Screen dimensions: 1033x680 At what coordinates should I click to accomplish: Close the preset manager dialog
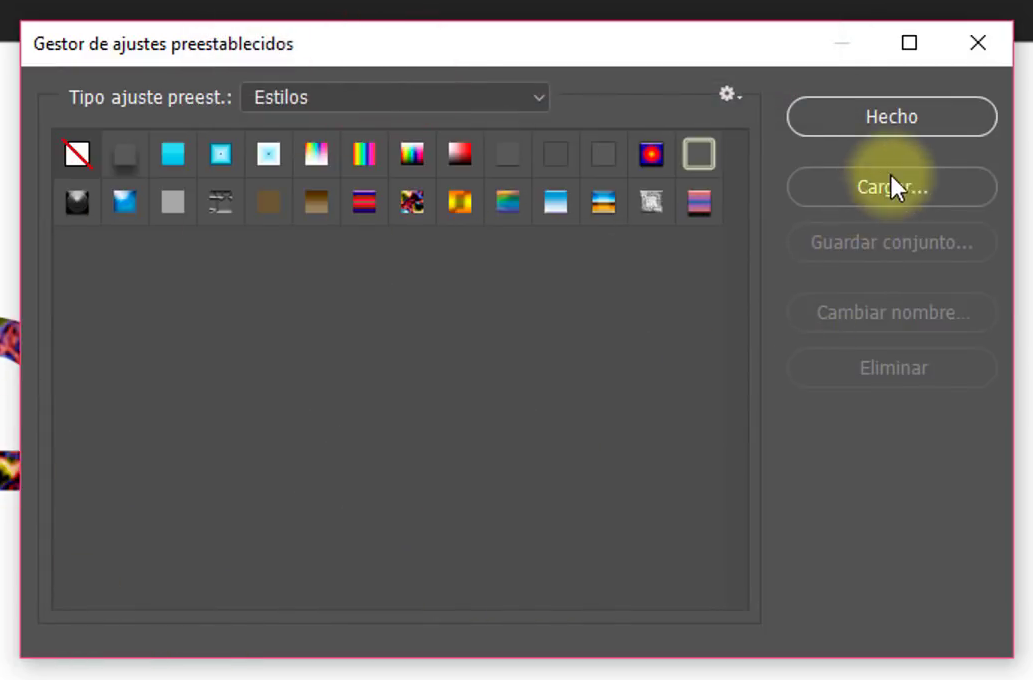tap(978, 43)
